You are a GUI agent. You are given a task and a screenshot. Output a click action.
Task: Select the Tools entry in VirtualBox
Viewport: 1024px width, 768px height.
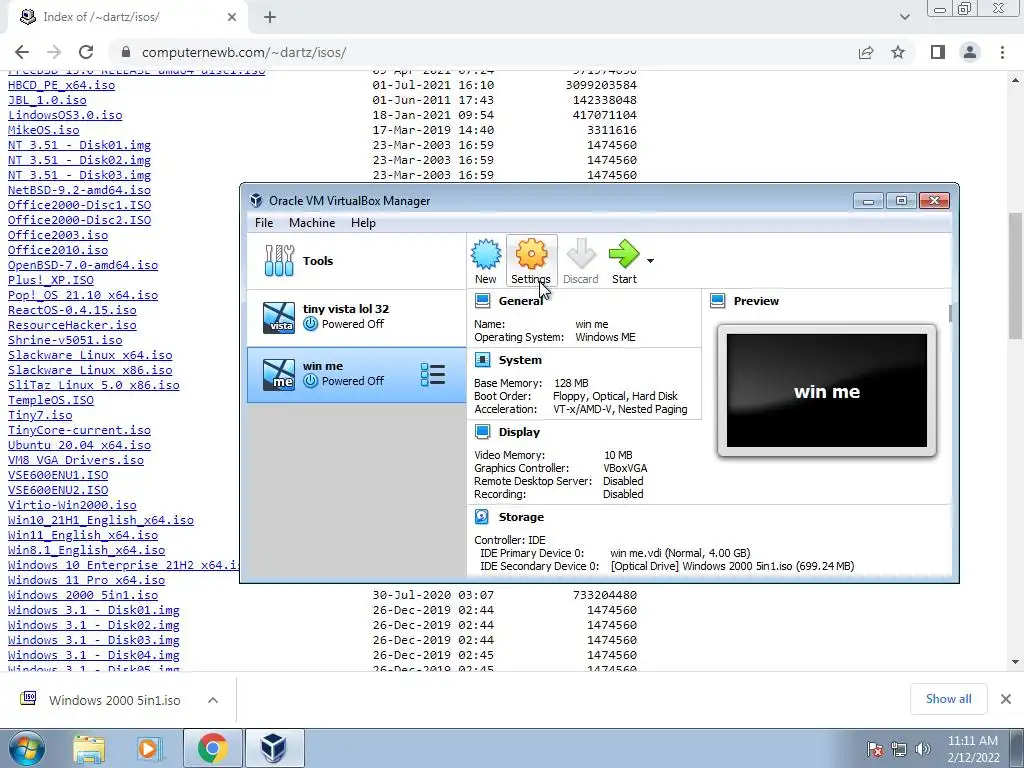tap(357, 261)
